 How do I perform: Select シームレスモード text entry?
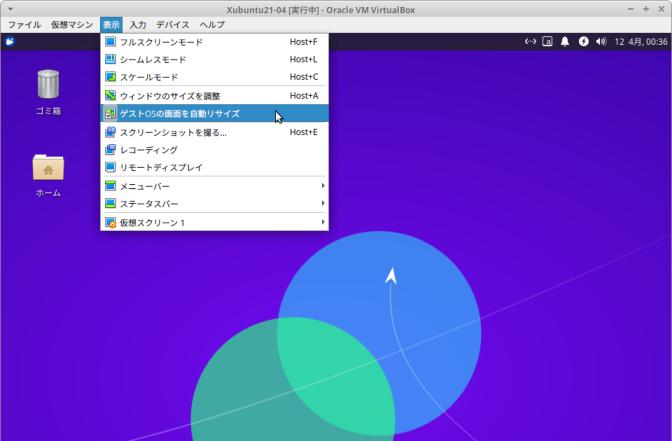point(153,60)
